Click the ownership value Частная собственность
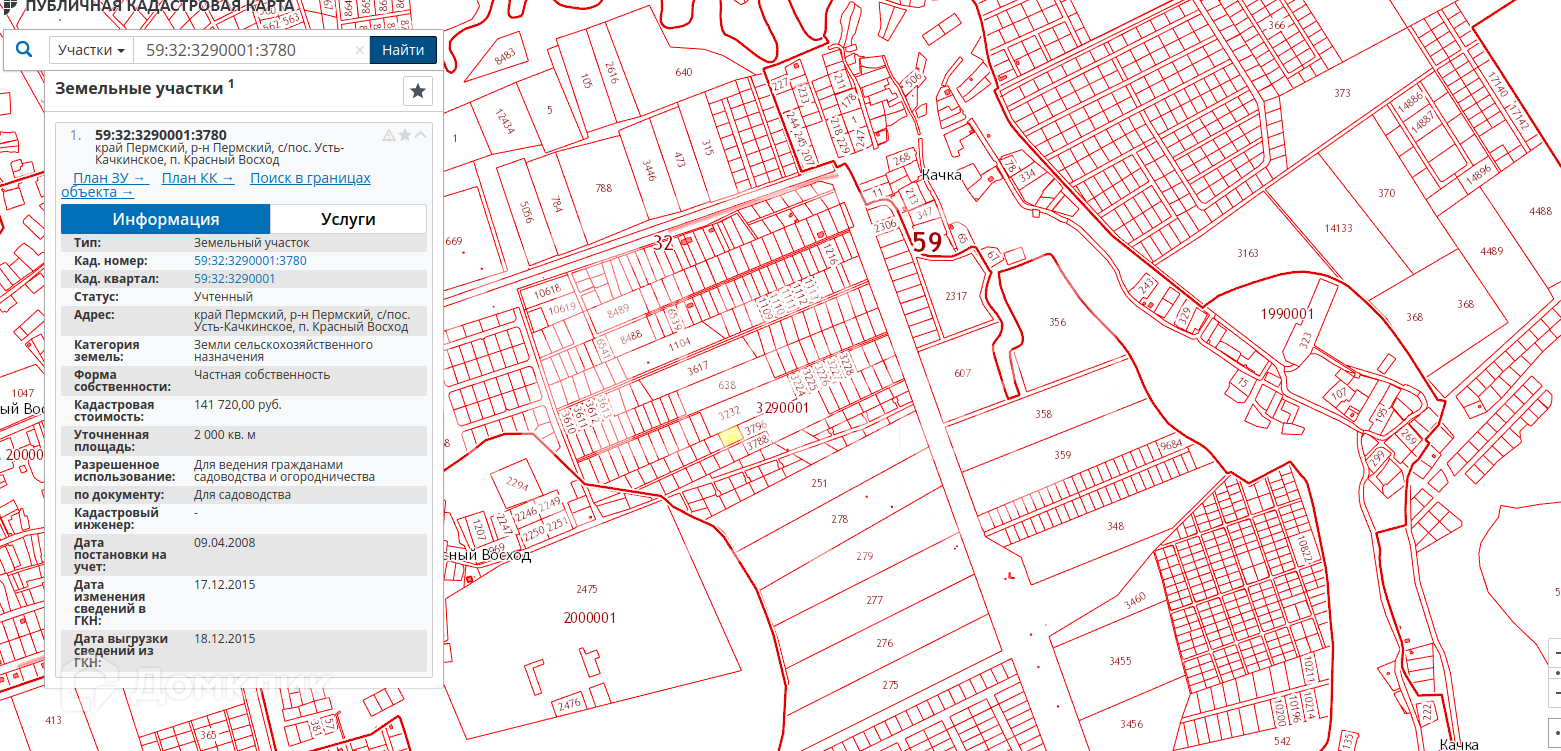The image size is (1561, 751). pos(262,375)
